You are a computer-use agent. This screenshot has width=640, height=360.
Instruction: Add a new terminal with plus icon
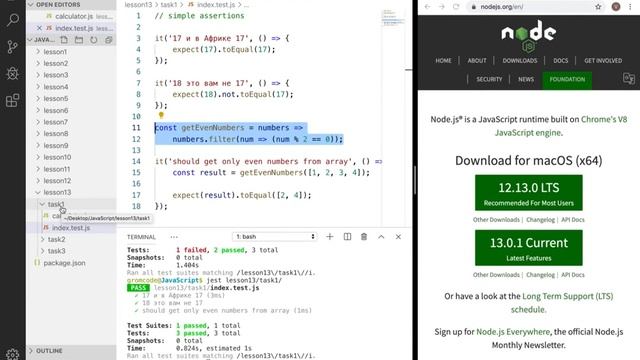[x=330, y=237]
